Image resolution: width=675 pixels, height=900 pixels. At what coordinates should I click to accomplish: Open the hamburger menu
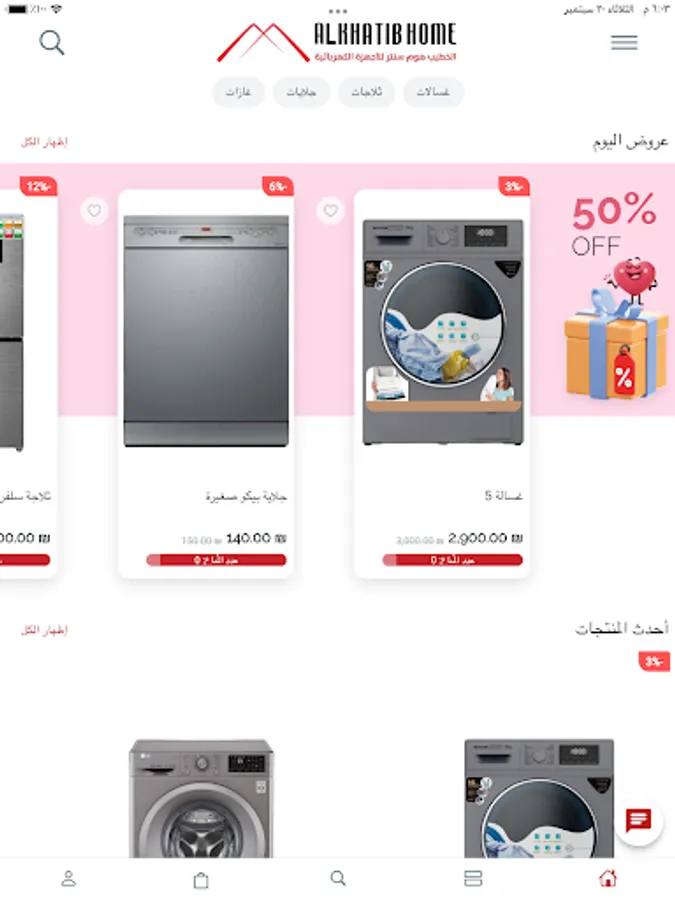[x=624, y=42]
